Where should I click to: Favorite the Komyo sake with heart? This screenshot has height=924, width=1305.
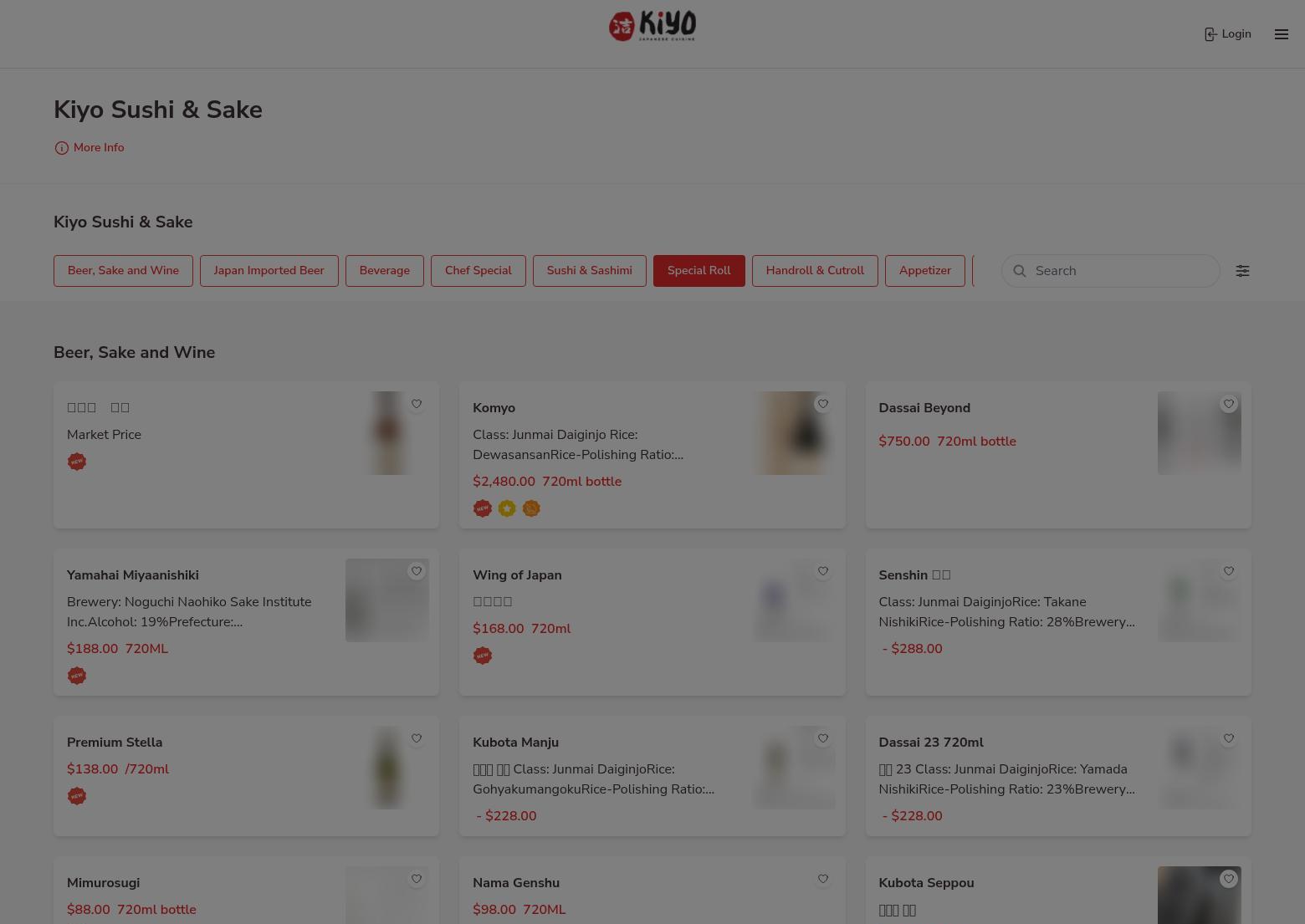(x=822, y=404)
